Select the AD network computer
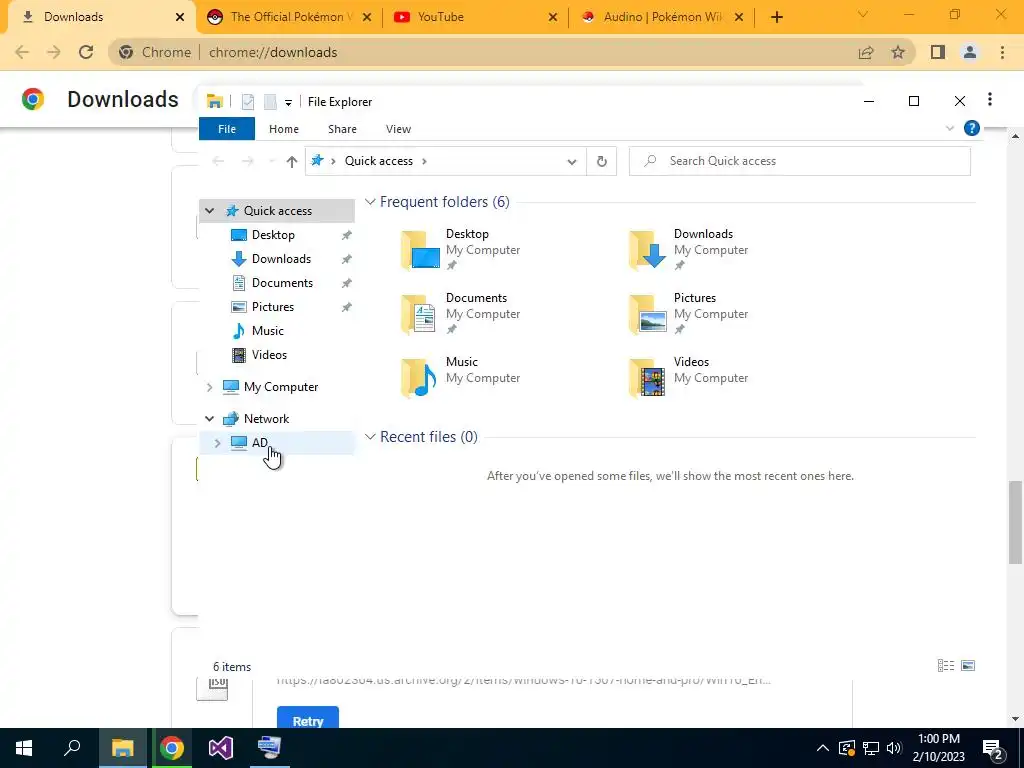 [259, 443]
